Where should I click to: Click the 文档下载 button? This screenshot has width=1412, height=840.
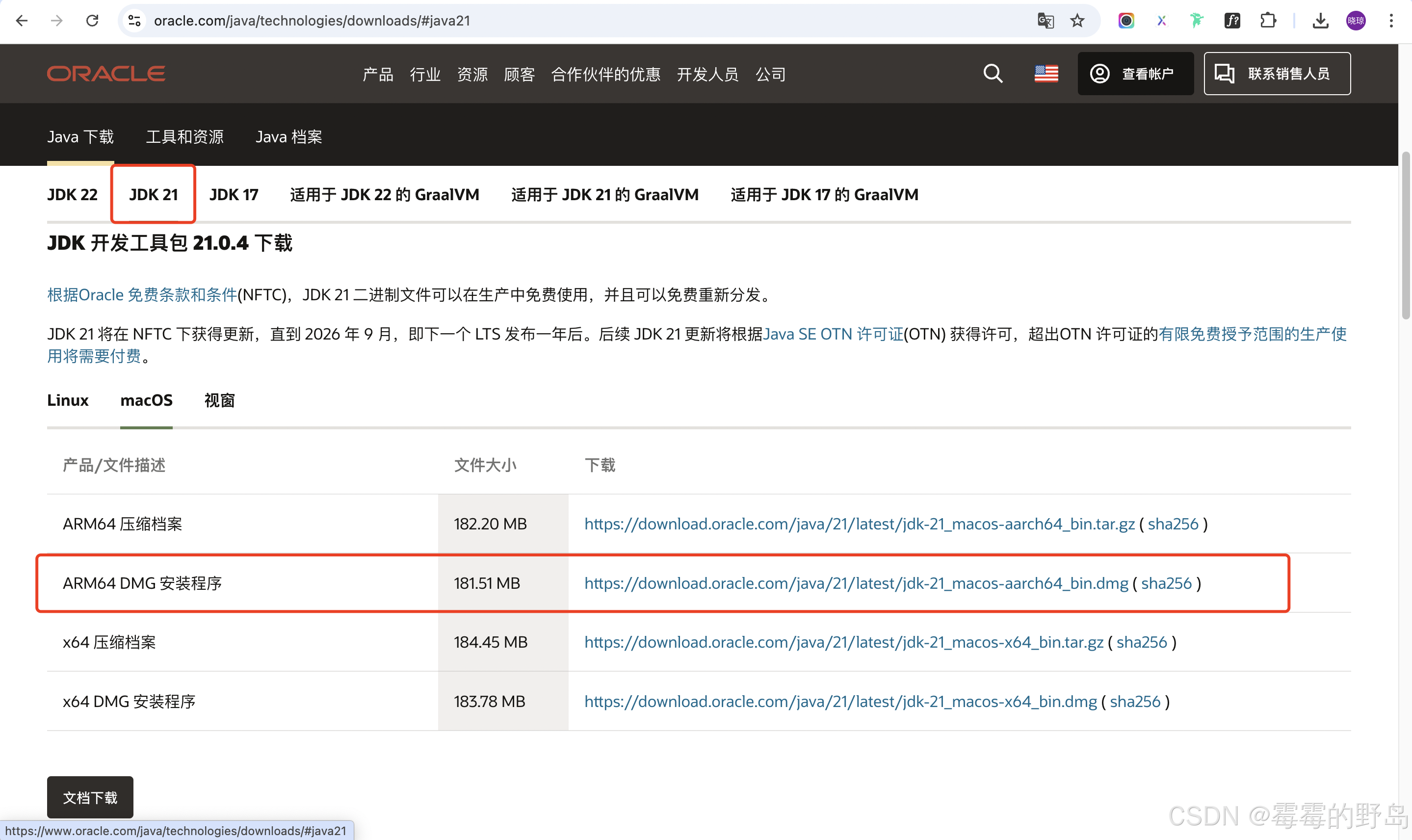(90, 797)
